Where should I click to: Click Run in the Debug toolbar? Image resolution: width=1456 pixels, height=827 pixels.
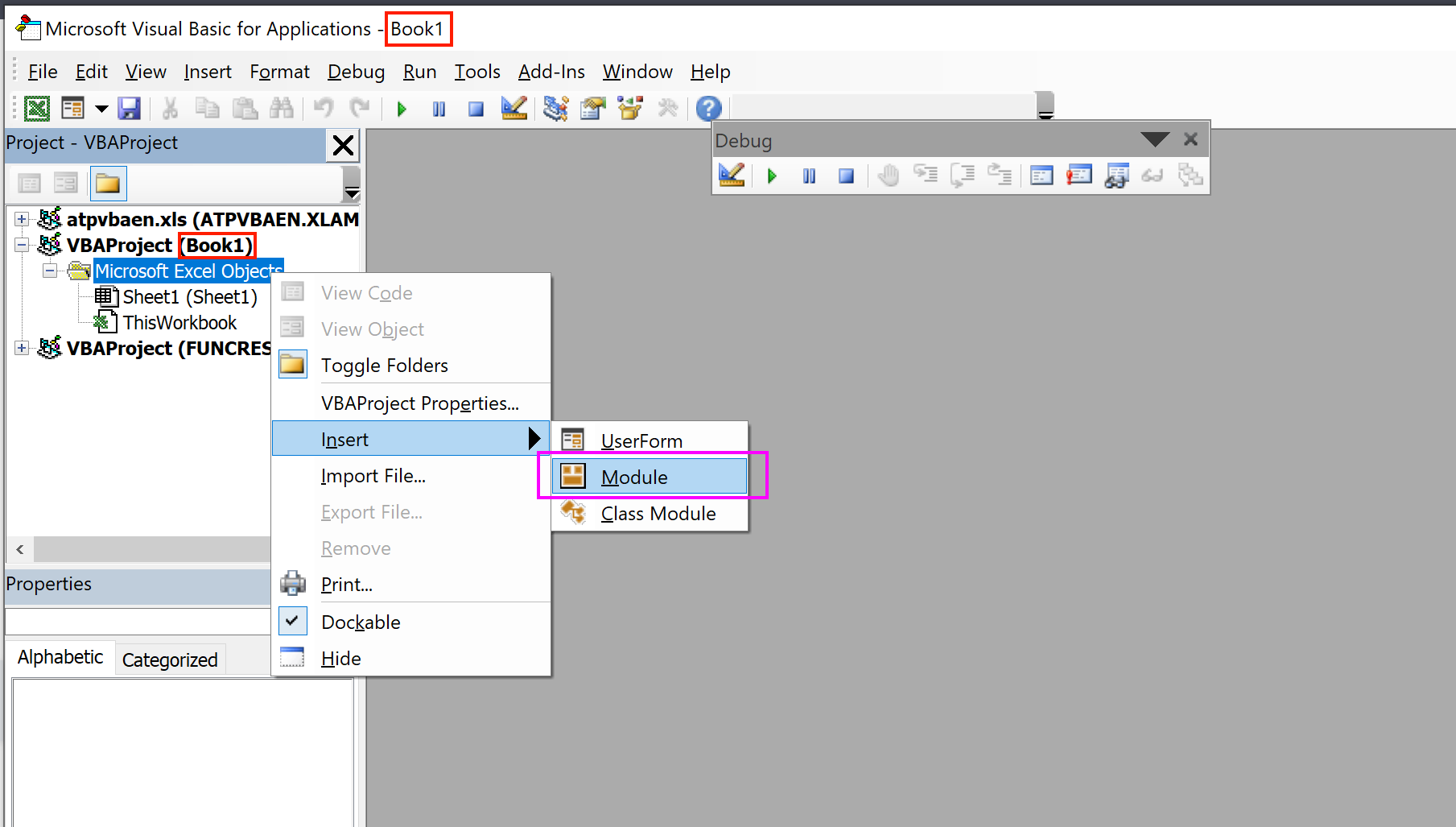click(772, 176)
